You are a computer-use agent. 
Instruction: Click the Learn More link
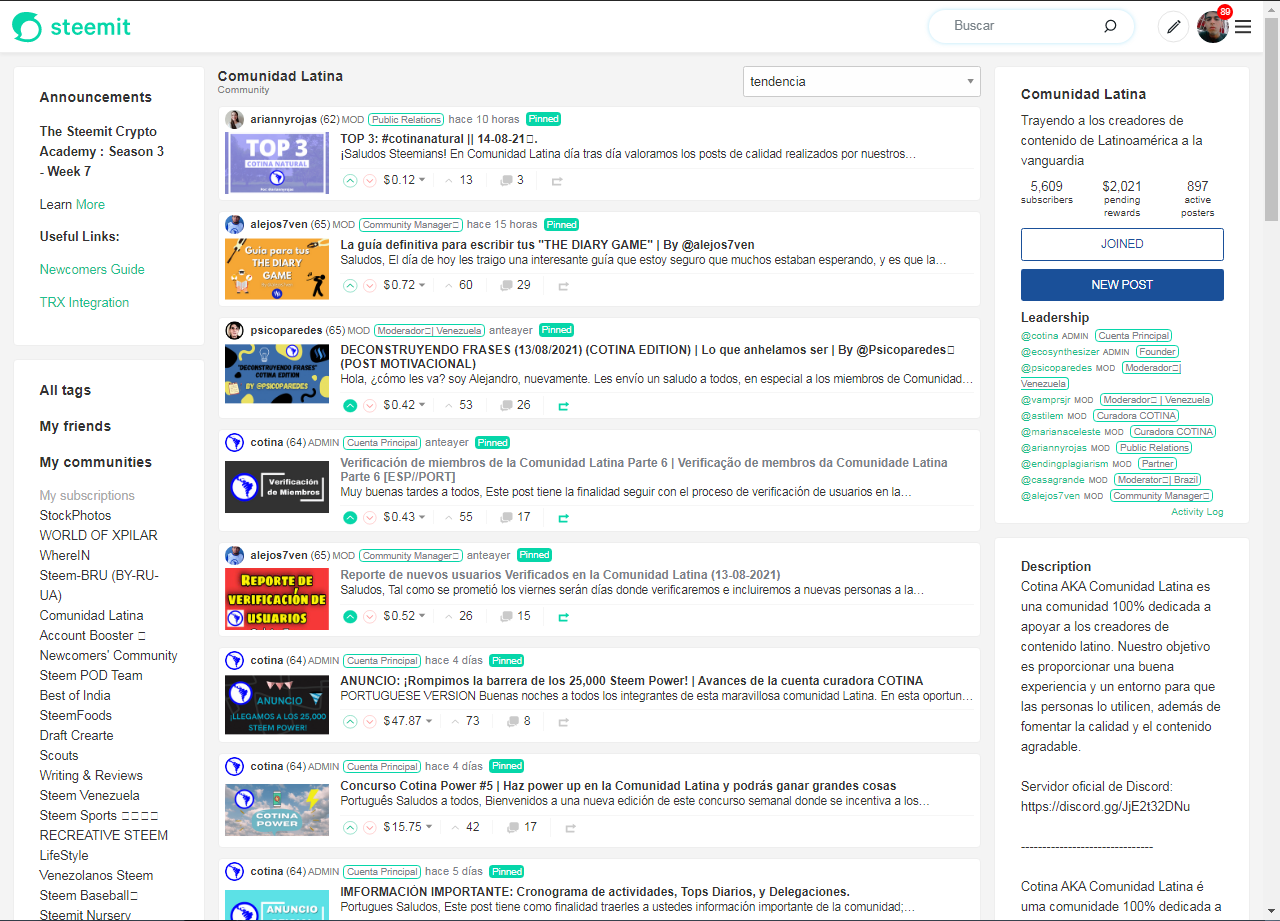click(x=90, y=204)
